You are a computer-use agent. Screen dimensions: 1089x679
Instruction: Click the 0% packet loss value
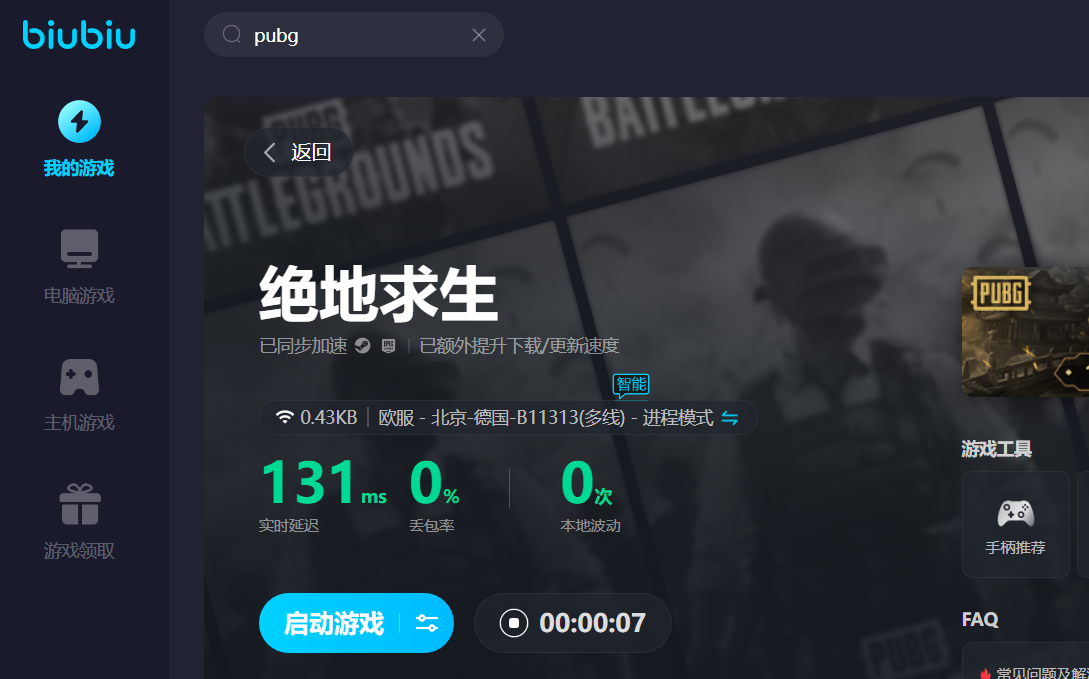click(434, 483)
